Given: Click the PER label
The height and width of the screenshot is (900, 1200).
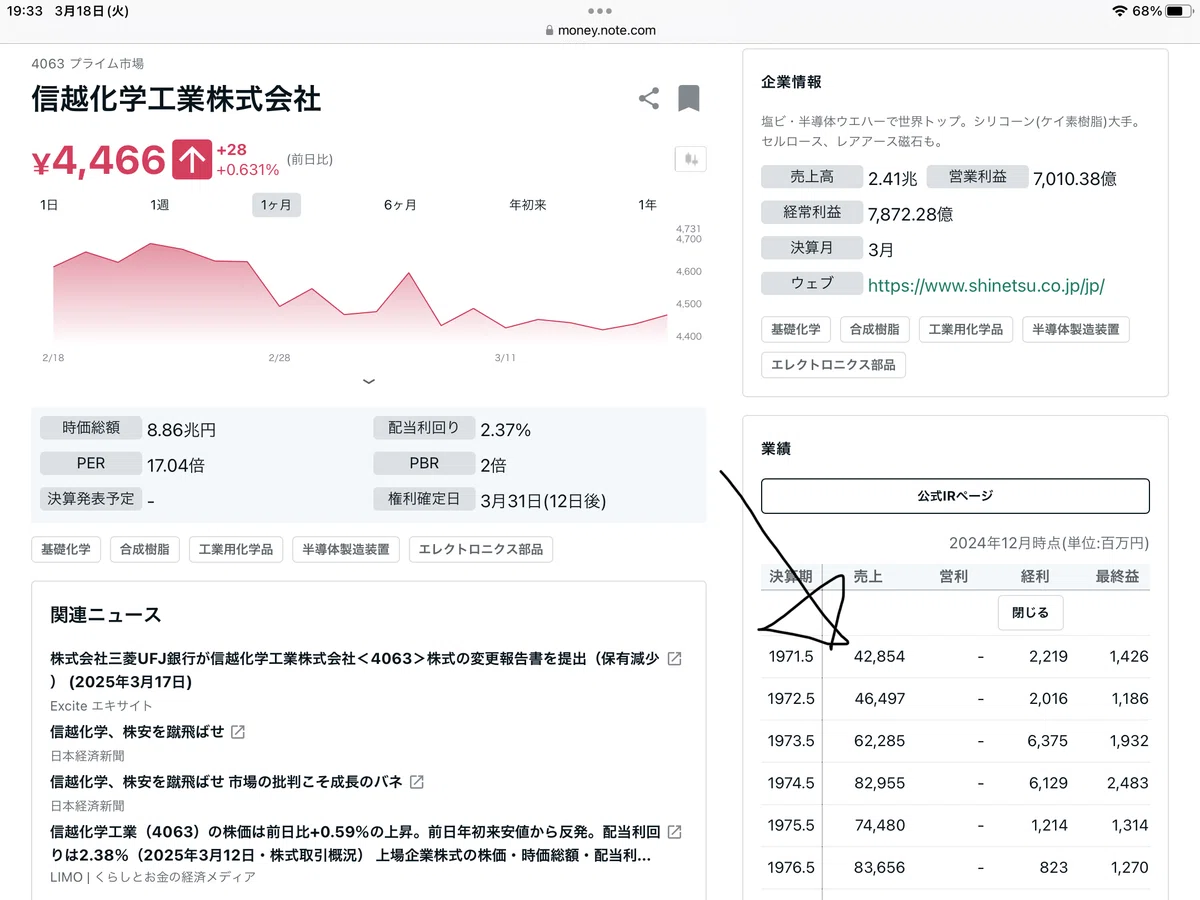Looking at the screenshot, I should point(91,463).
